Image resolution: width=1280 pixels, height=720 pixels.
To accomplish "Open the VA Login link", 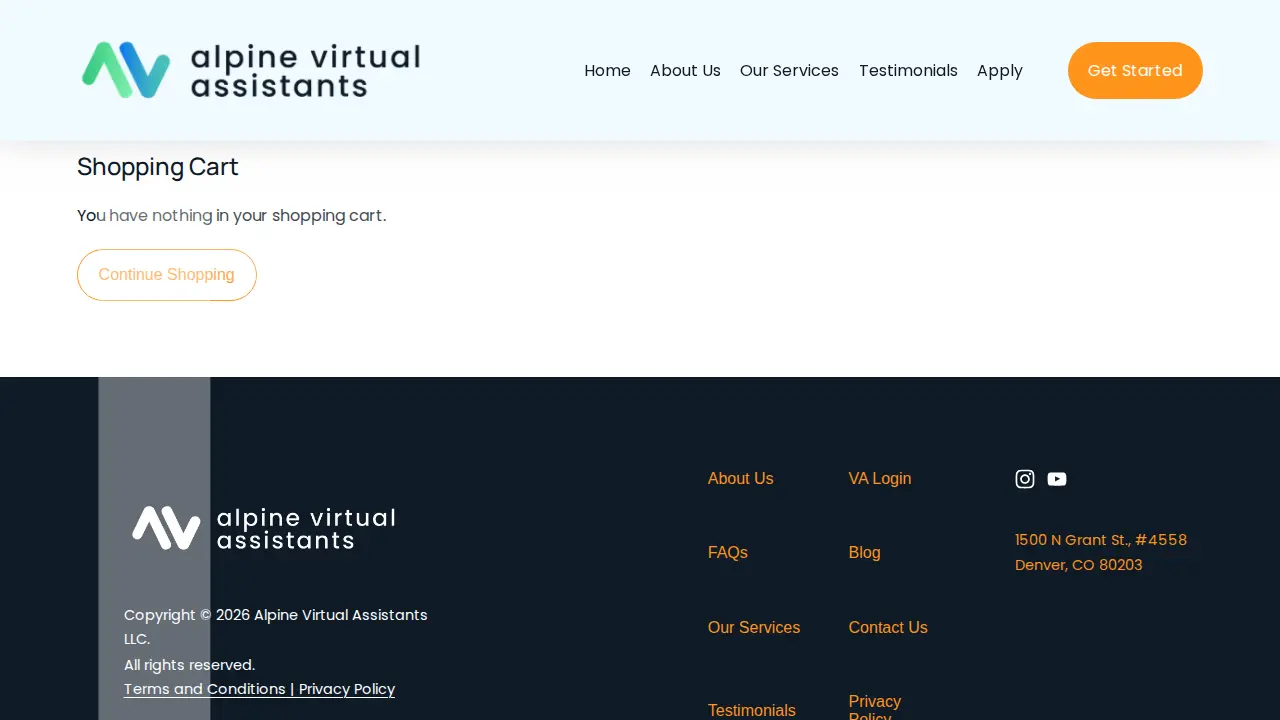I will [x=880, y=478].
